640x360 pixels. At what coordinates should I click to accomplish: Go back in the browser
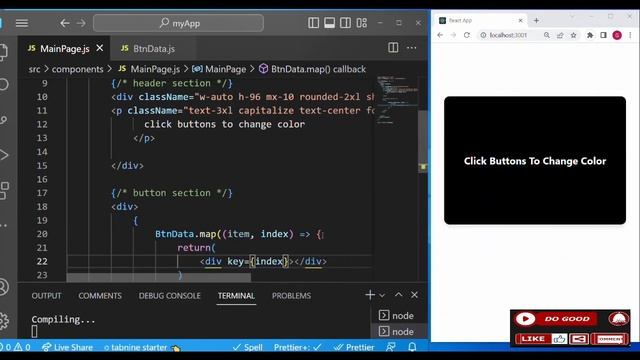[x=440, y=35]
